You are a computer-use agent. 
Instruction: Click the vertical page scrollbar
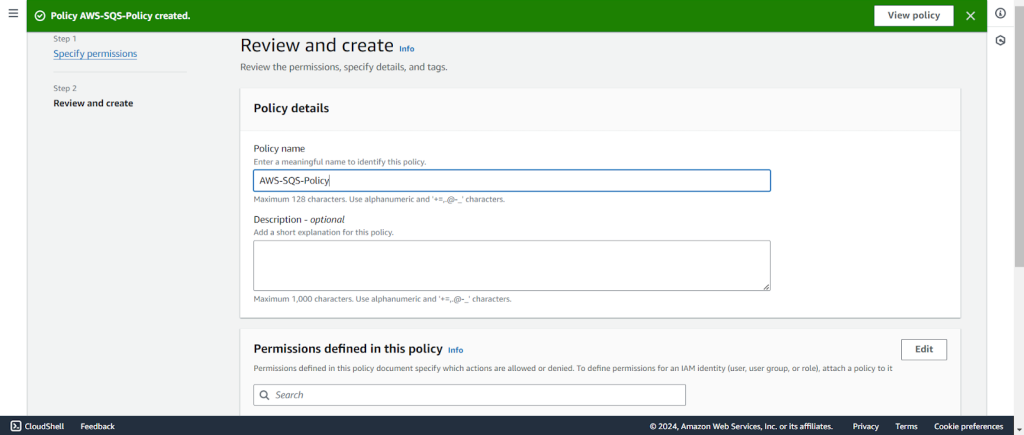click(1019, 137)
